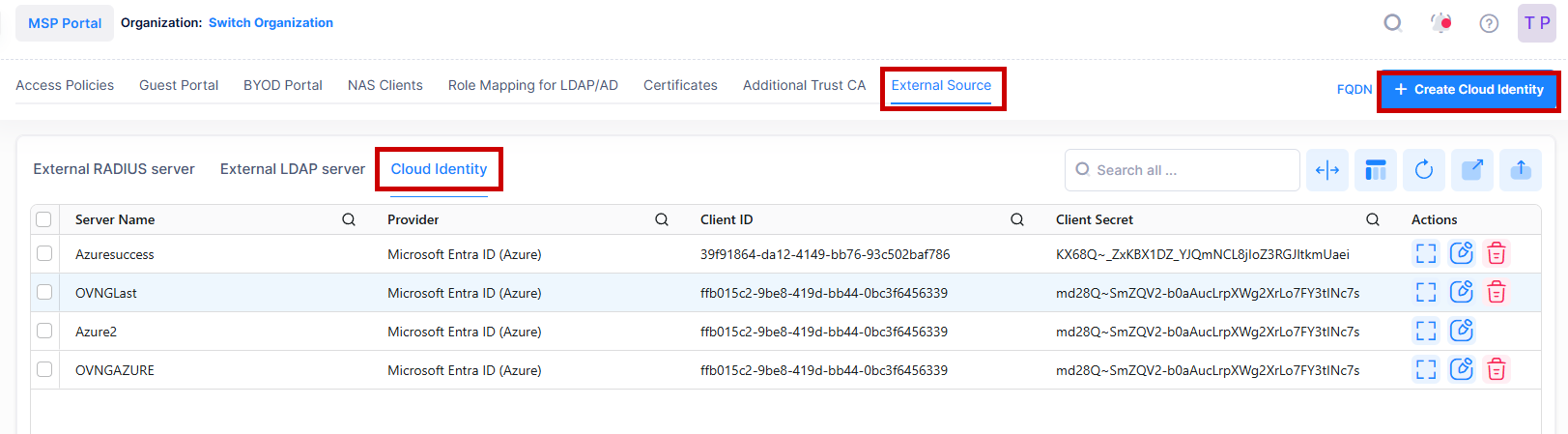The height and width of the screenshot is (434, 1568).
Task: Open the TP user avatar menu
Action: [x=1537, y=23]
